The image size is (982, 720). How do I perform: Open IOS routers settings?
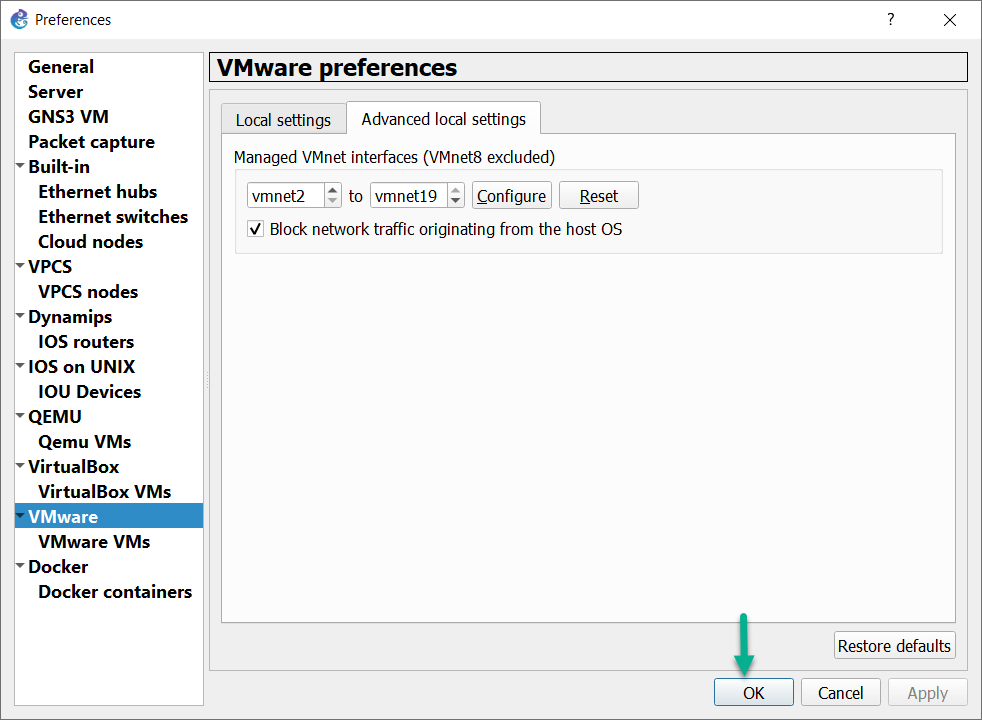click(86, 342)
